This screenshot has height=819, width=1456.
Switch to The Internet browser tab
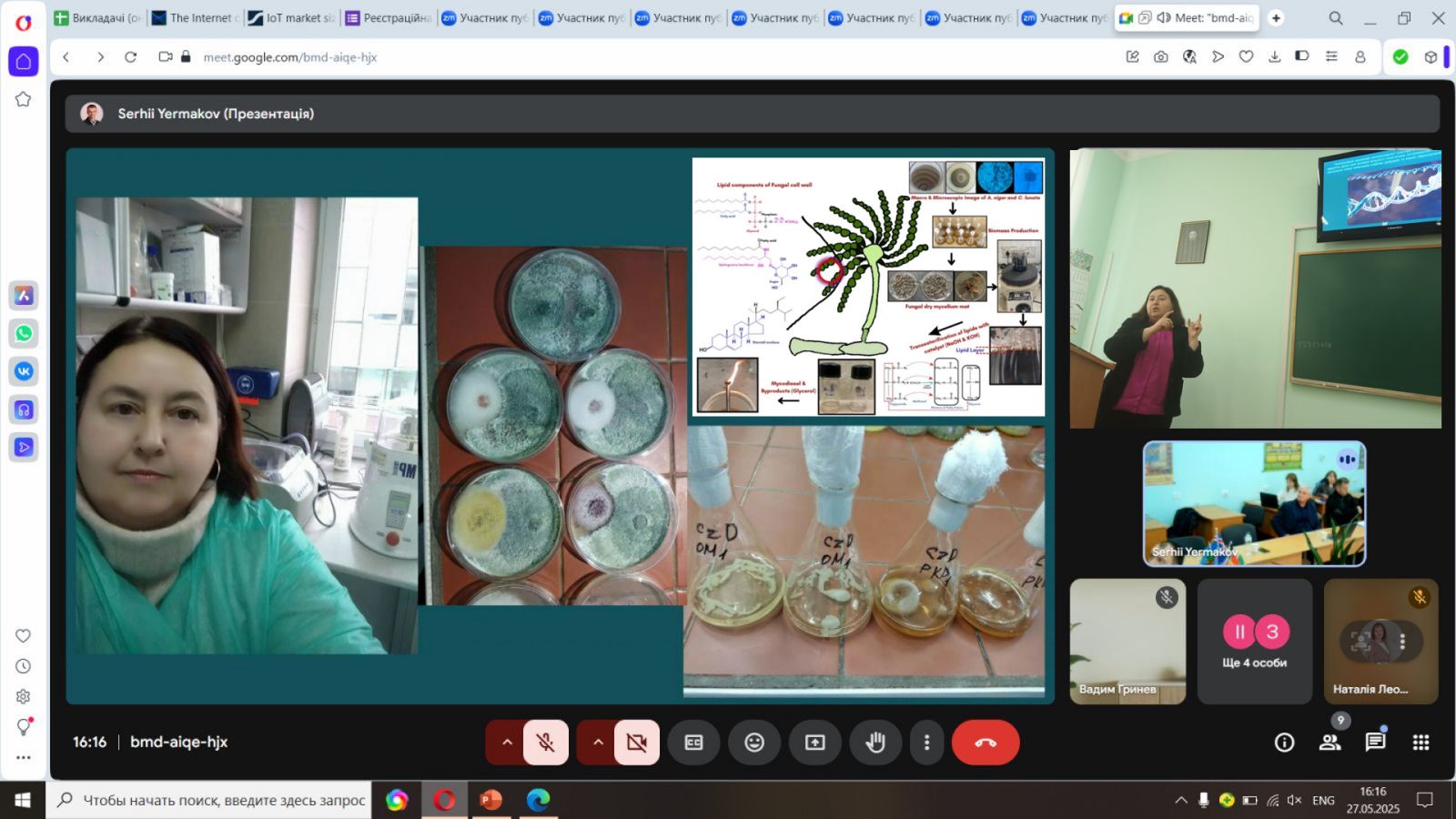(196, 18)
